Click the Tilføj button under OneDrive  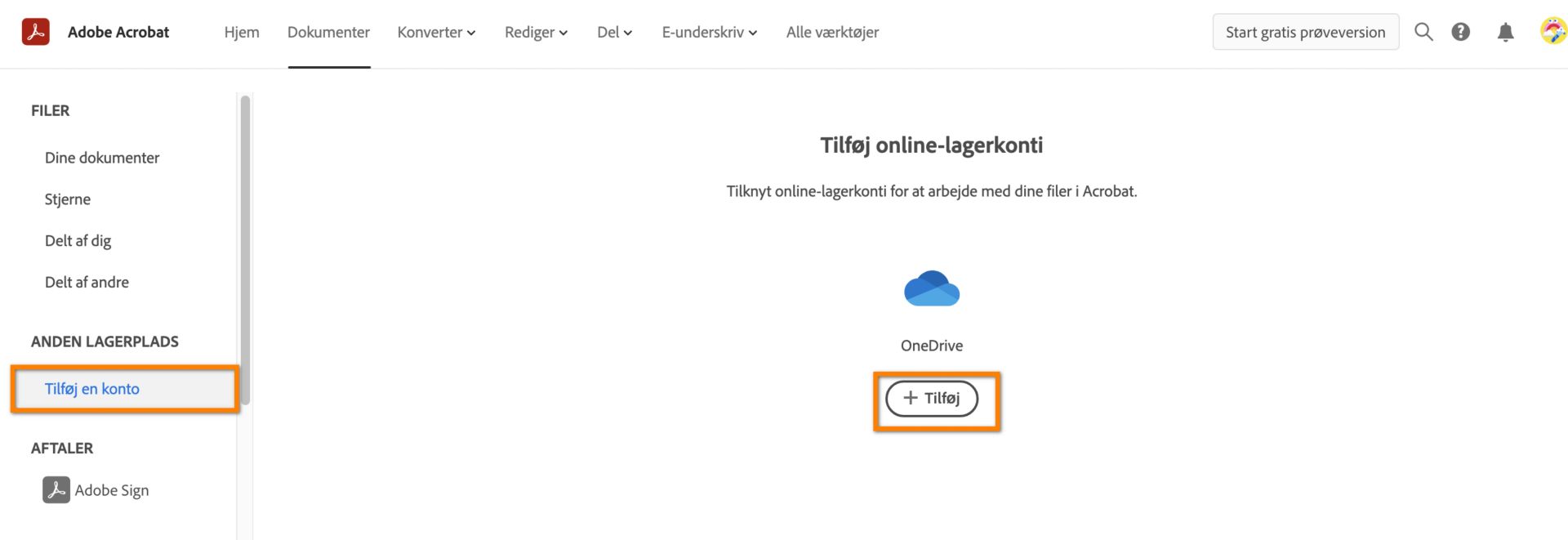[x=932, y=398]
